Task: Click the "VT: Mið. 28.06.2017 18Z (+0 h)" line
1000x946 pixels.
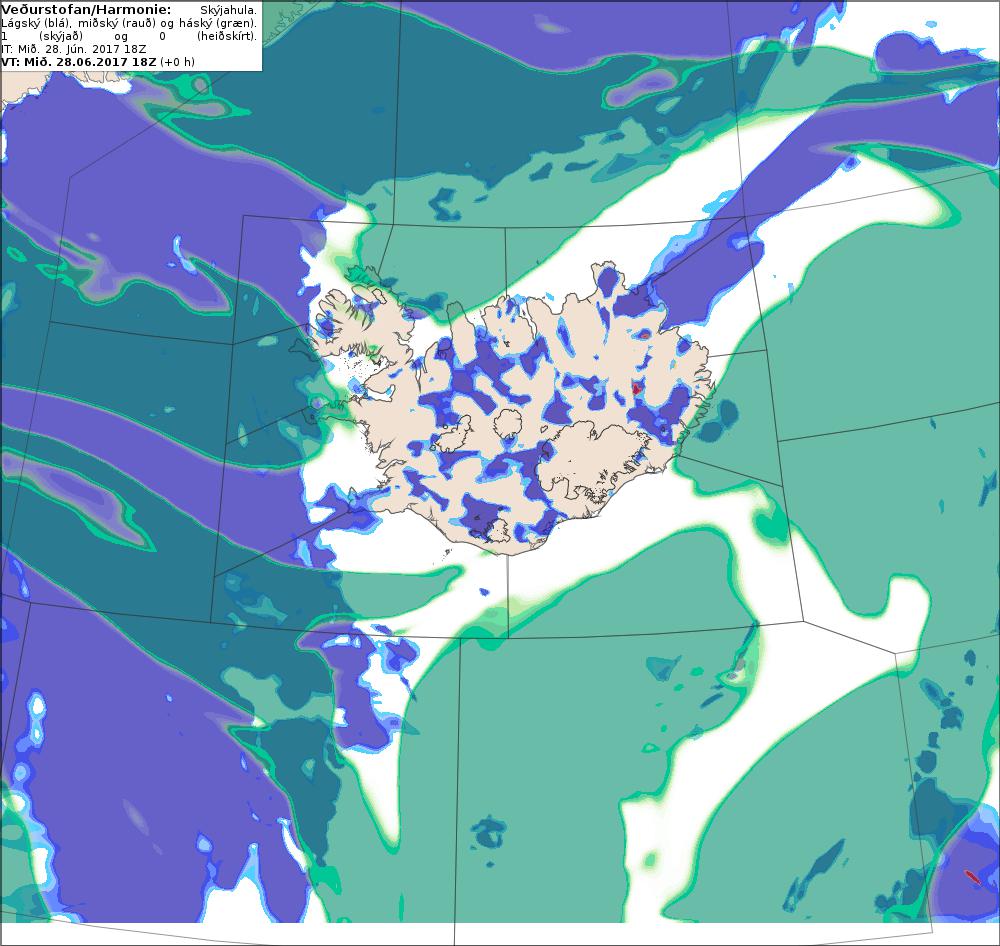Action: click(98, 62)
